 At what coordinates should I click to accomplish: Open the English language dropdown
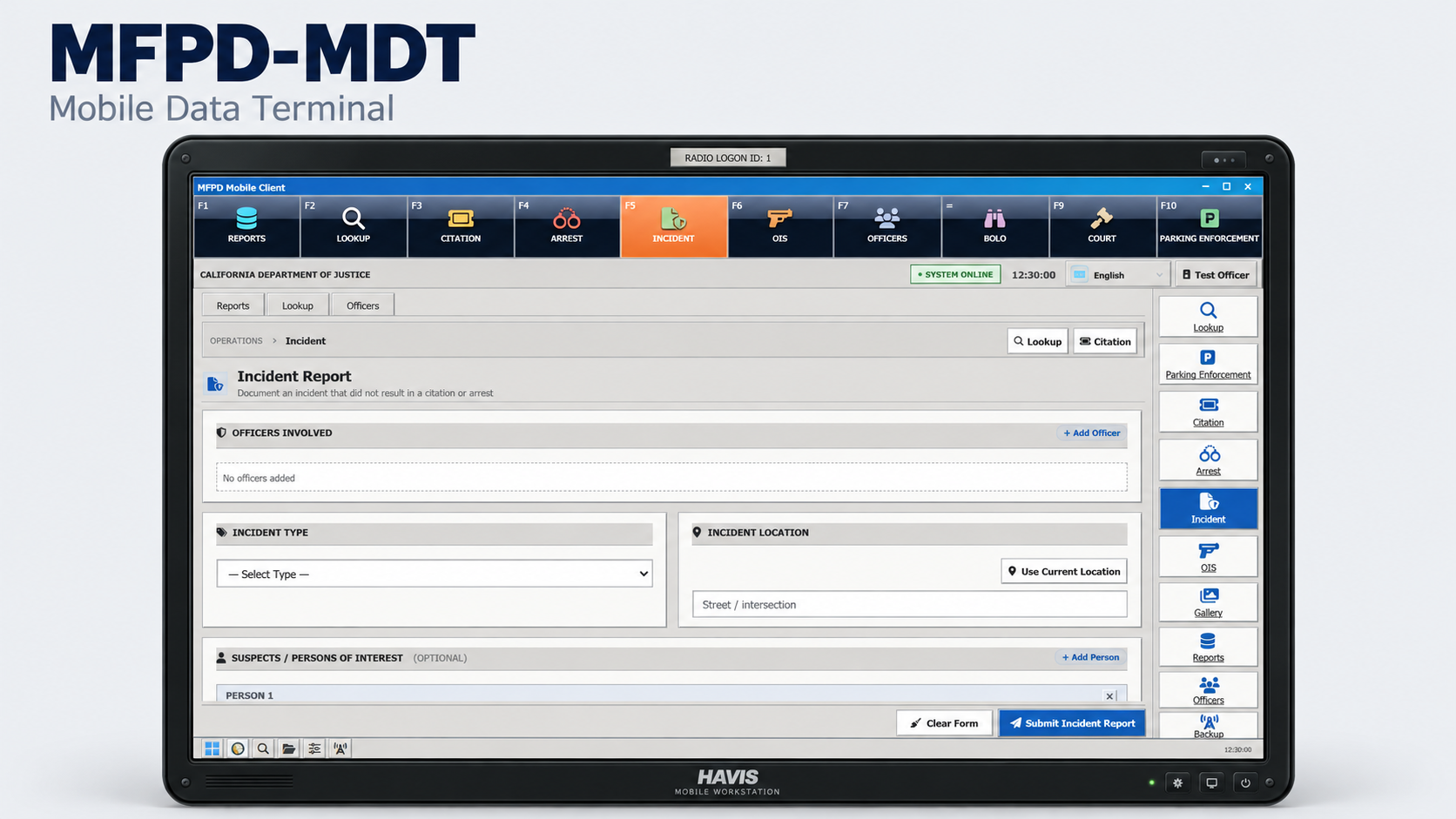pos(1117,275)
